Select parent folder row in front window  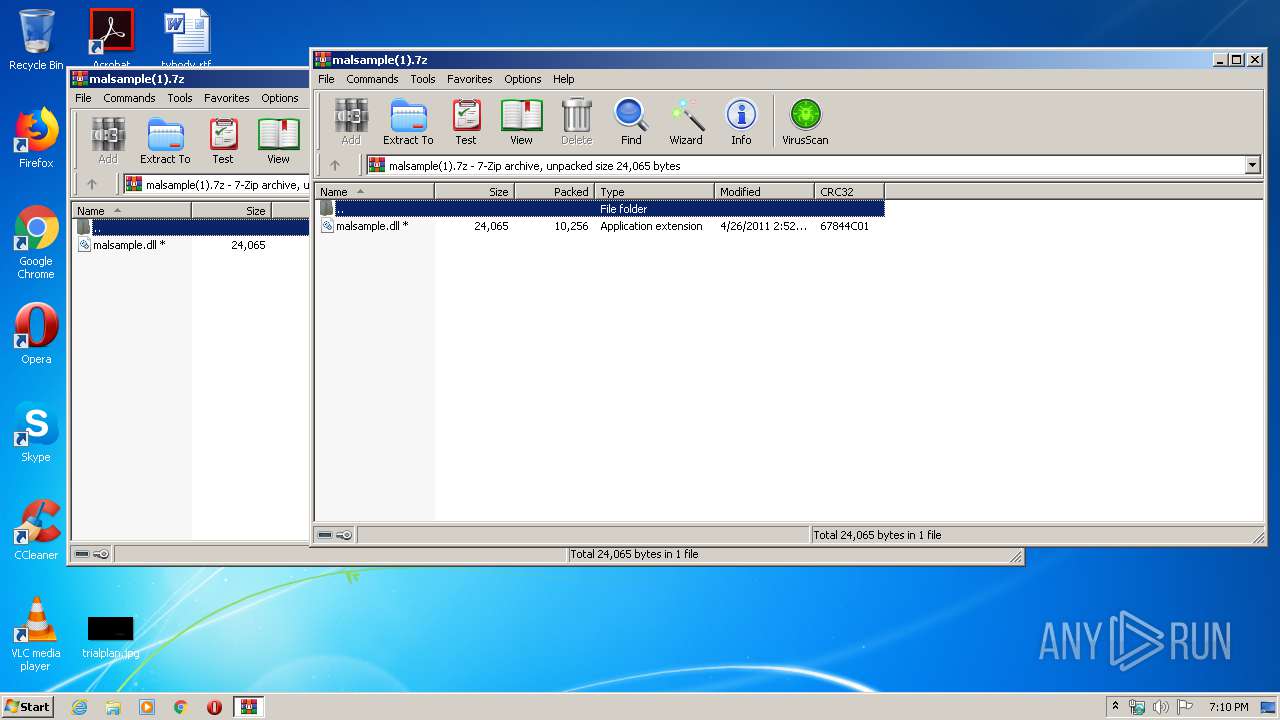(600, 209)
